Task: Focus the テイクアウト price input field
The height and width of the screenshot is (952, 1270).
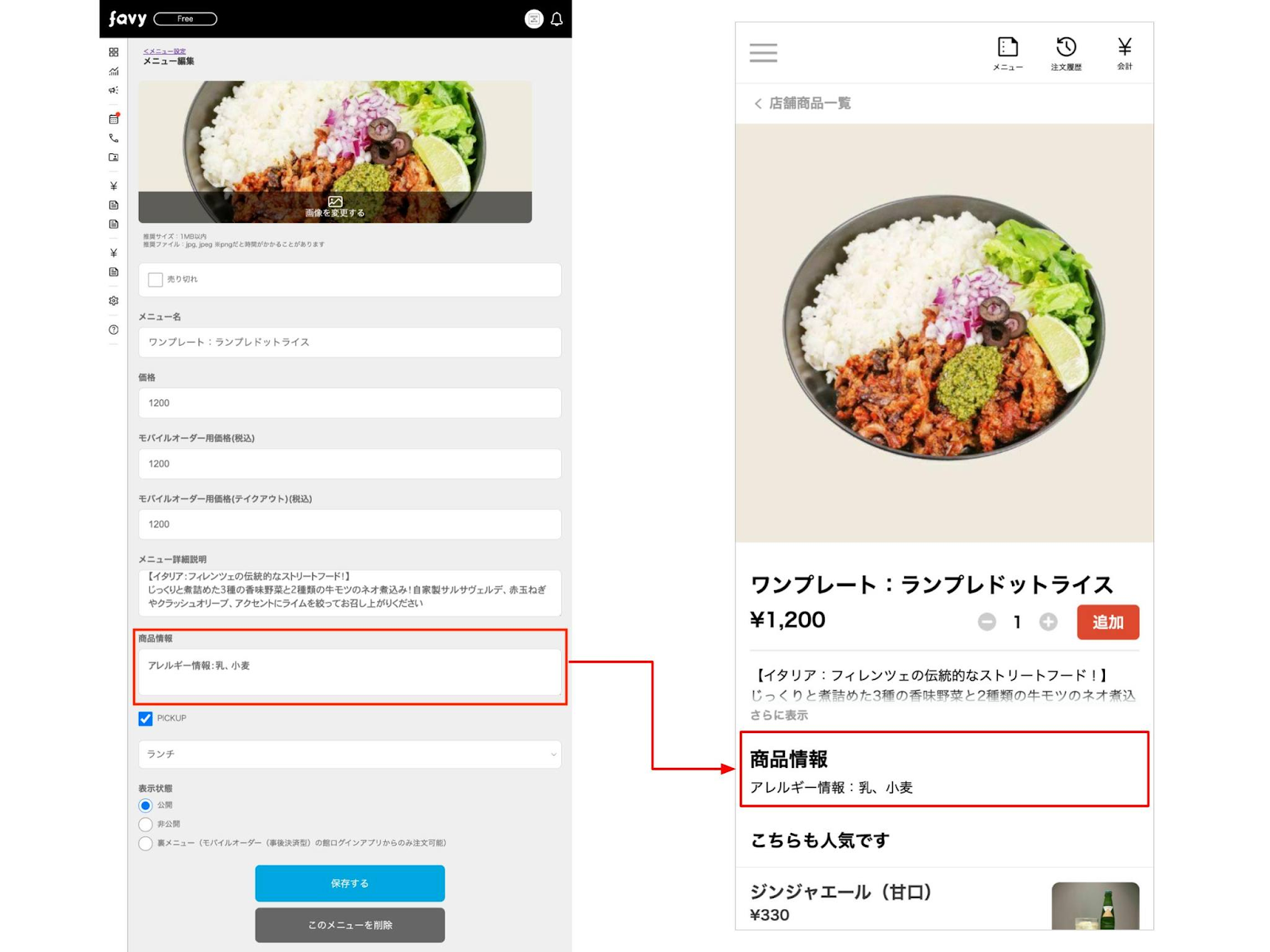Action: [350, 524]
